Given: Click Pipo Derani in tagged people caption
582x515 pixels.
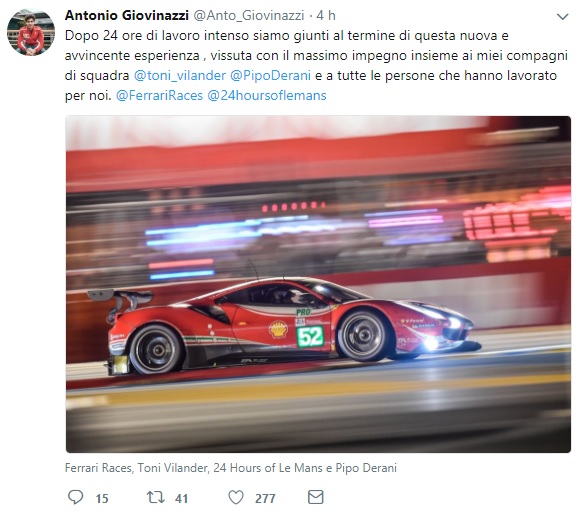Looking at the screenshot, I should [366, 468].
